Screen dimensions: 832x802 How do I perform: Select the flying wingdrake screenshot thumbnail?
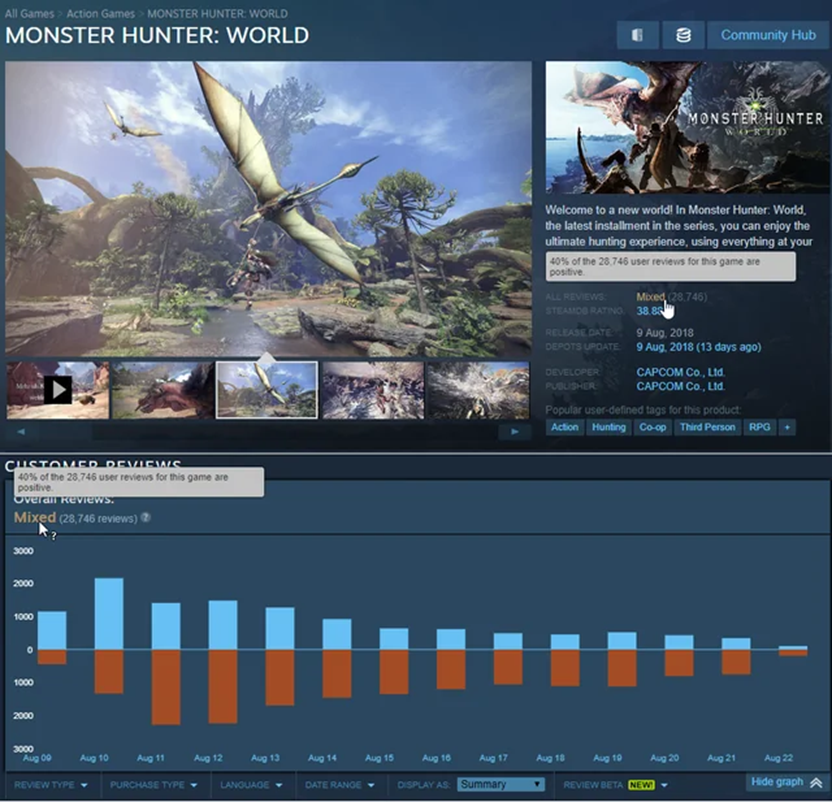(x=267, y=390)
